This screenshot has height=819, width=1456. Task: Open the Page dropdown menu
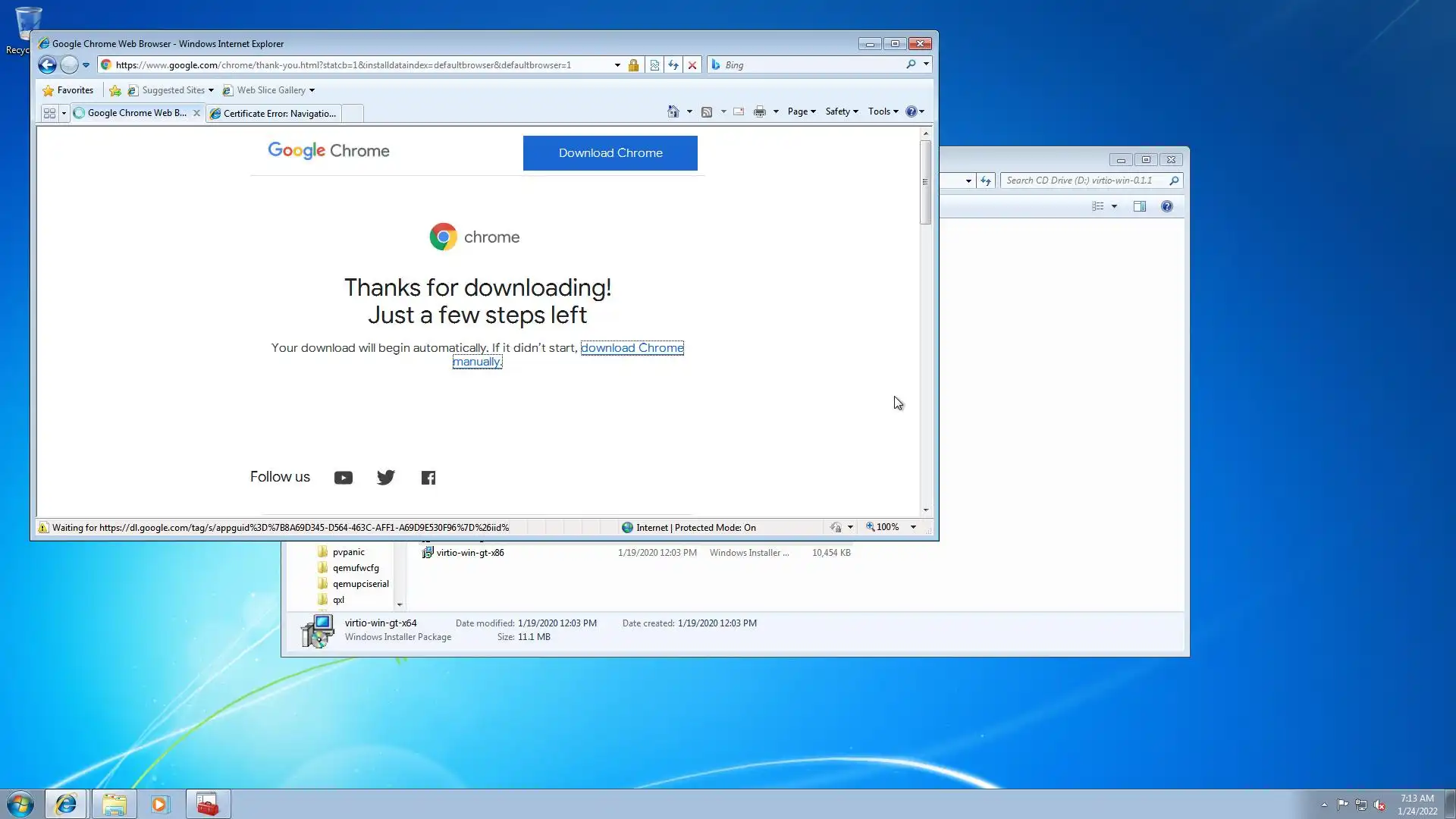(802, 111)
